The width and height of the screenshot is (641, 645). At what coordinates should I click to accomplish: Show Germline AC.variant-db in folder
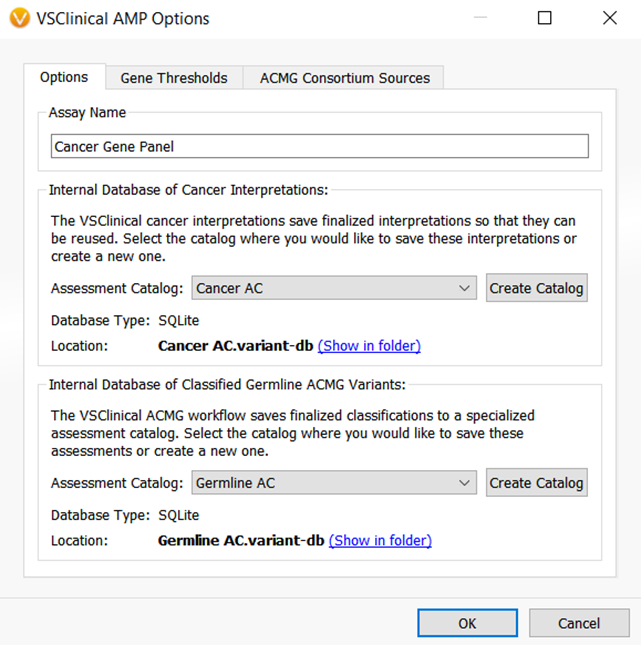(x=380, y=541)
